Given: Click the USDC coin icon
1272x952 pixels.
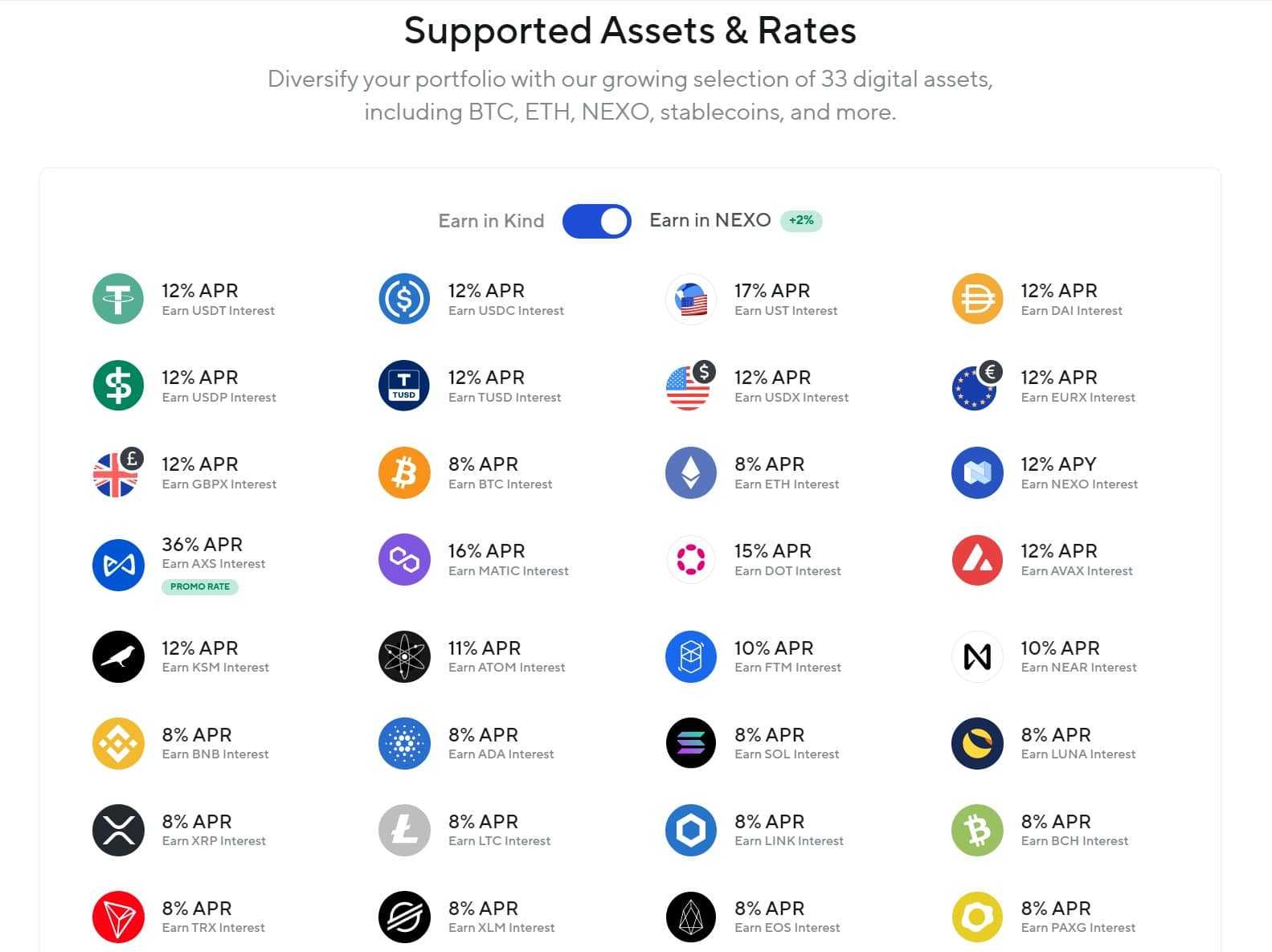Looking at the screenshot, I should point(404,299).
